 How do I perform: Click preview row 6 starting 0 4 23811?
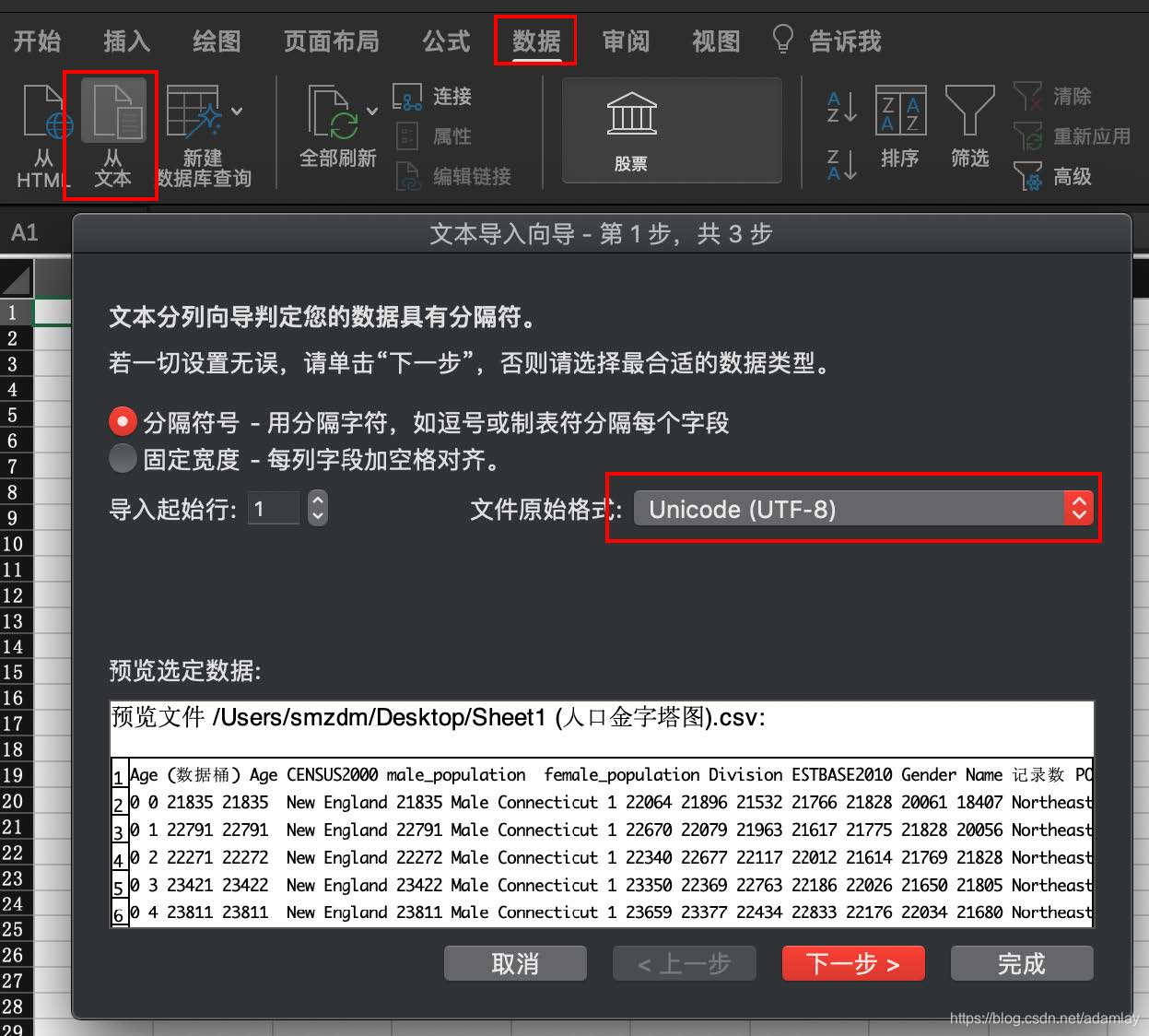(602, 912)
